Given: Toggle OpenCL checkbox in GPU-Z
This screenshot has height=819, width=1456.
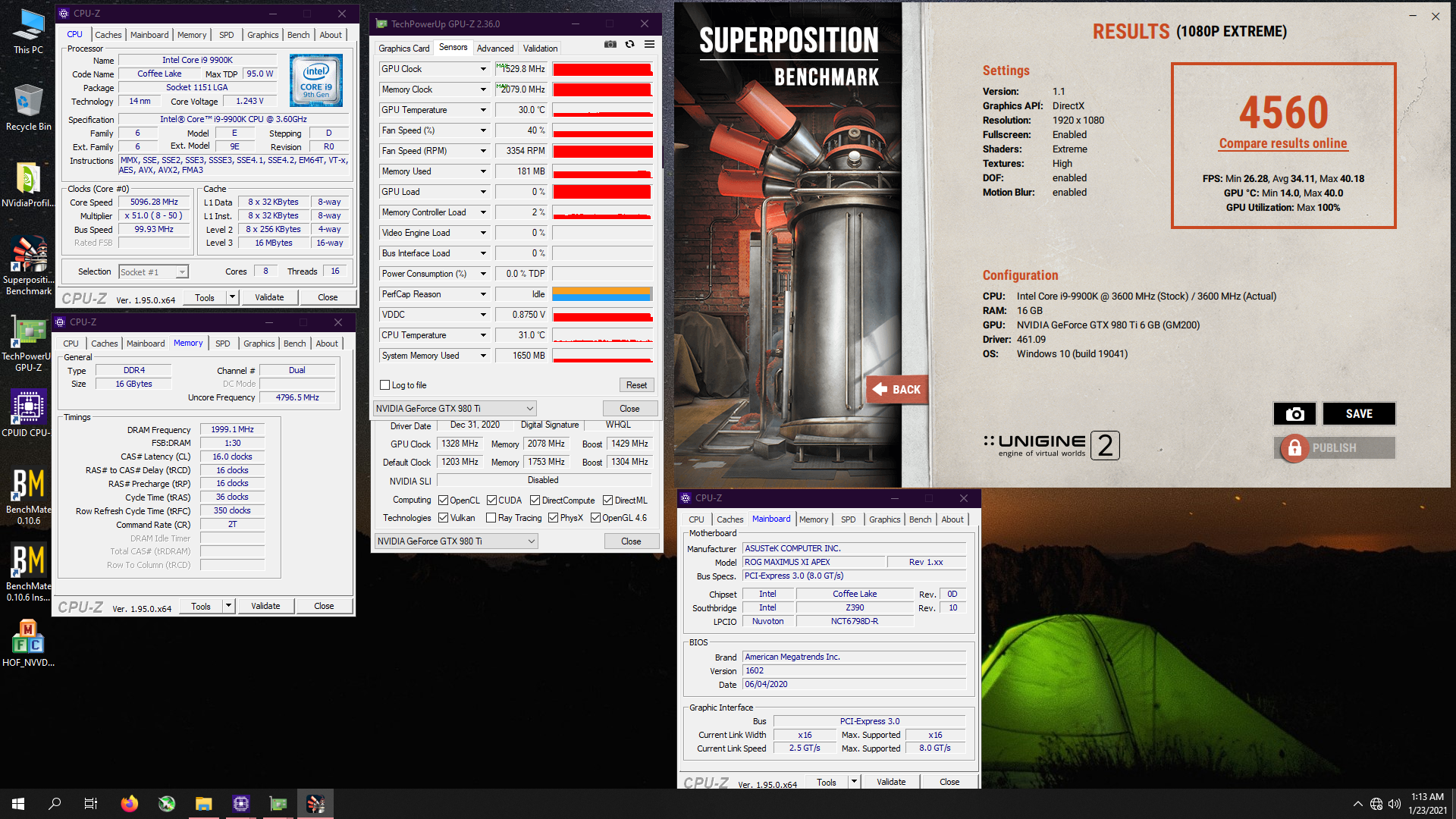Looking at the screenshot, I should click(443, 500).
